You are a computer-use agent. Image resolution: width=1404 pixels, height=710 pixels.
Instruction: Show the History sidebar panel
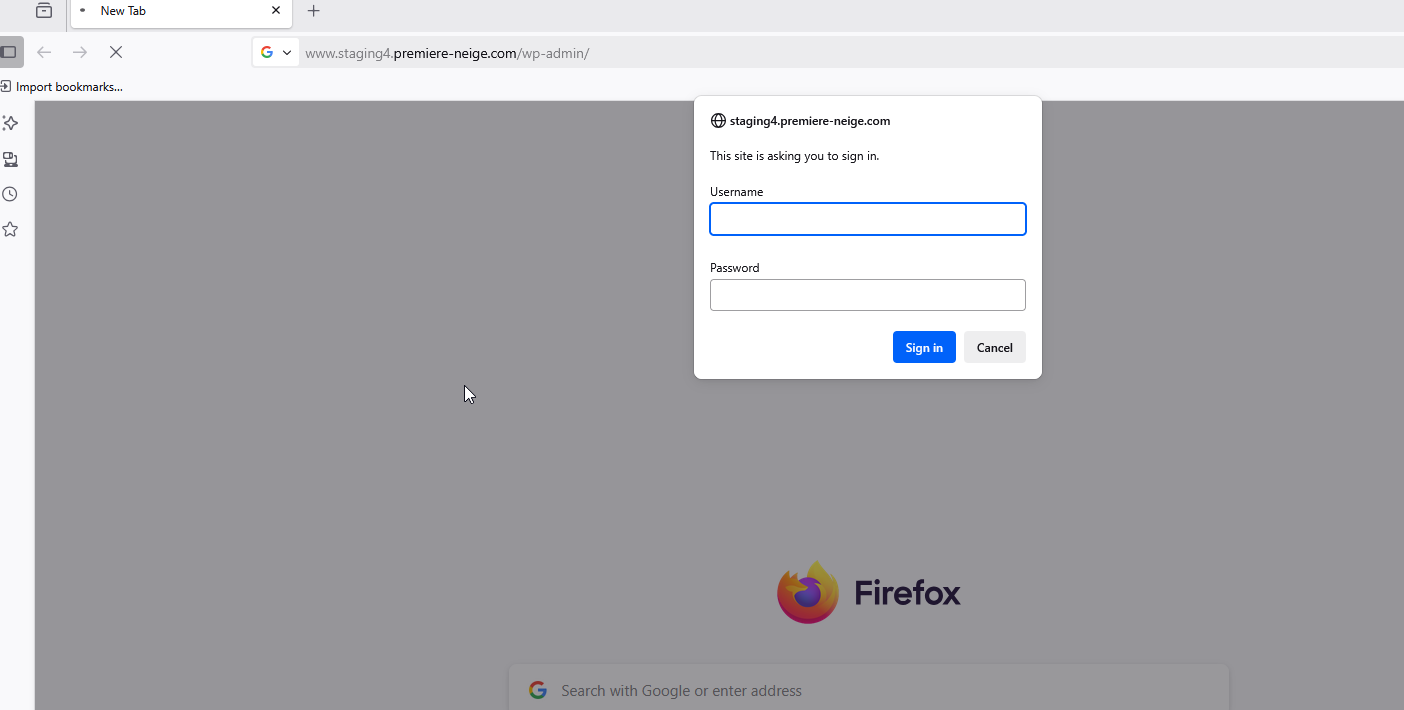click(x=10, y=194)
